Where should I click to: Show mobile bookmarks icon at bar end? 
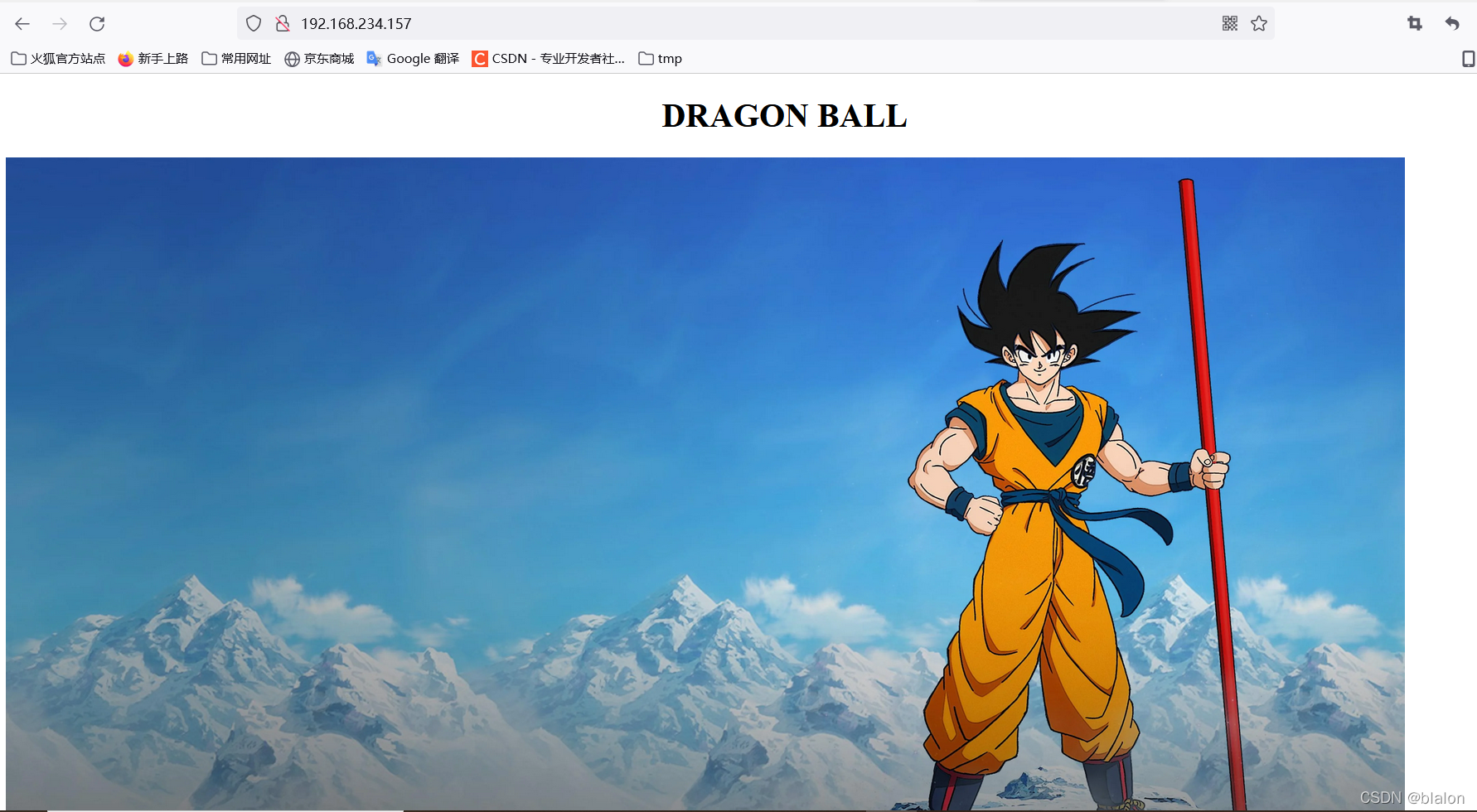1468,59
